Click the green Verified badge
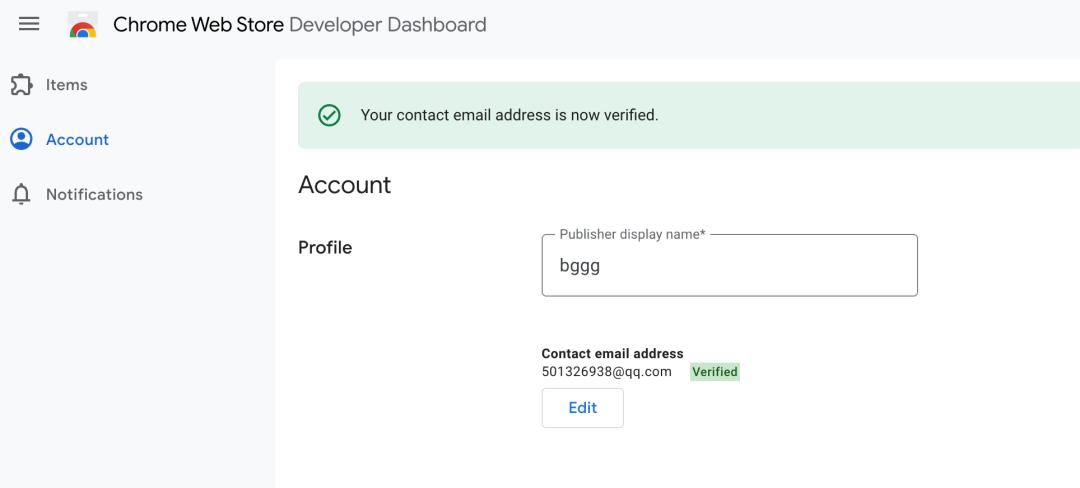 [715, 372]
